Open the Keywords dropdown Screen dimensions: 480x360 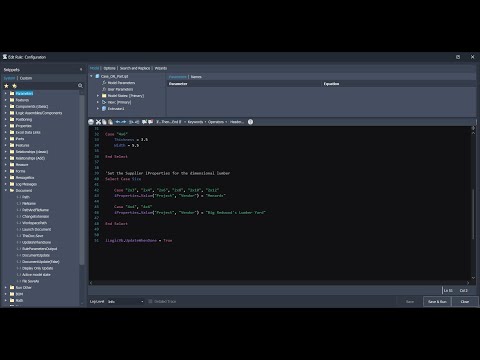coord(197,122)
